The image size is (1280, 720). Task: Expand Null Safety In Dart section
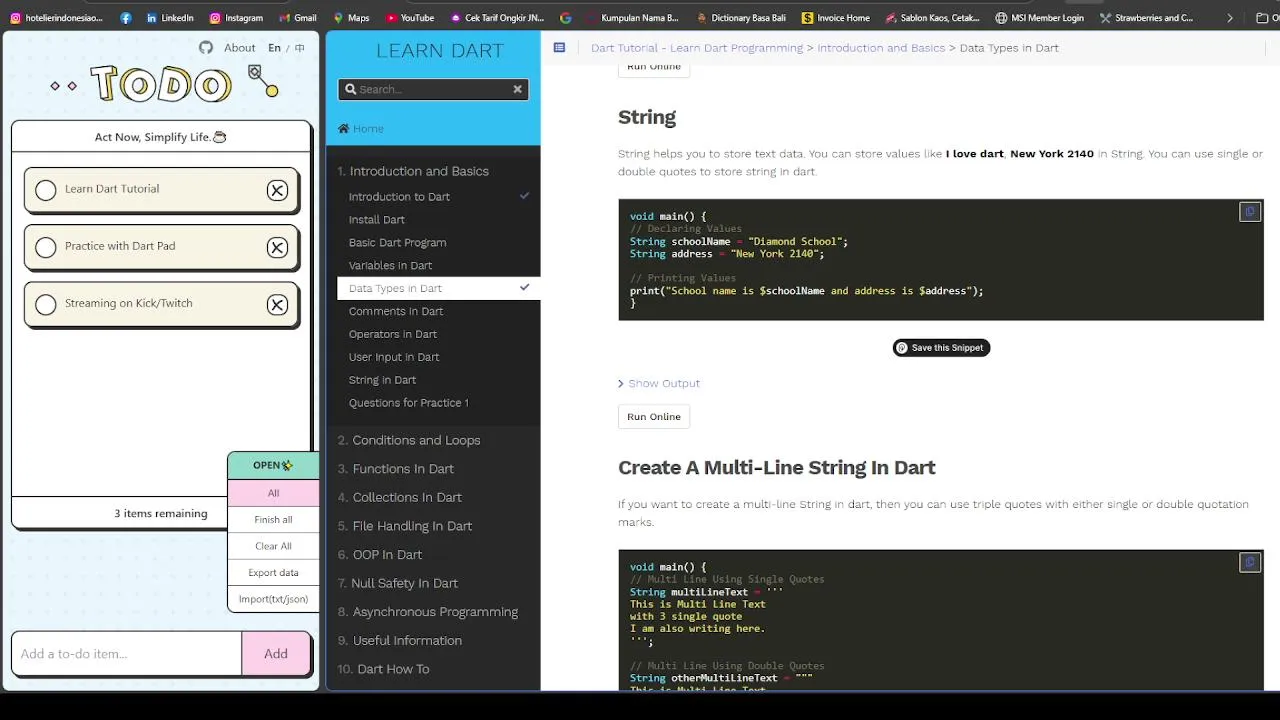coord(398,583)
